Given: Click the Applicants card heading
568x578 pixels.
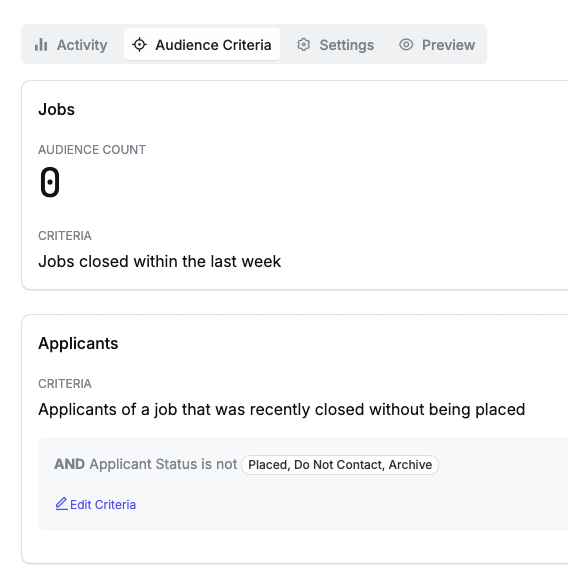Looking at the screenshot, I should pos(78,344).
